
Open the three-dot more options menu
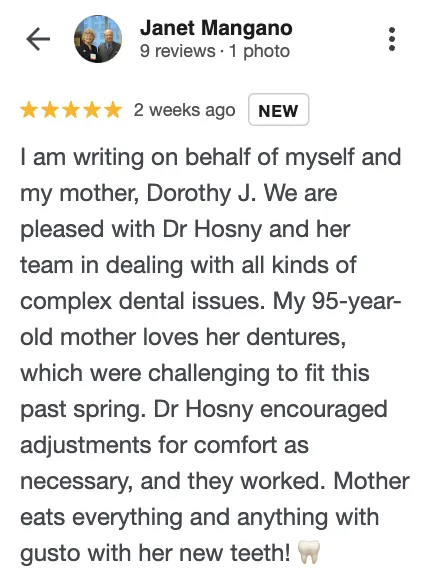392,39
